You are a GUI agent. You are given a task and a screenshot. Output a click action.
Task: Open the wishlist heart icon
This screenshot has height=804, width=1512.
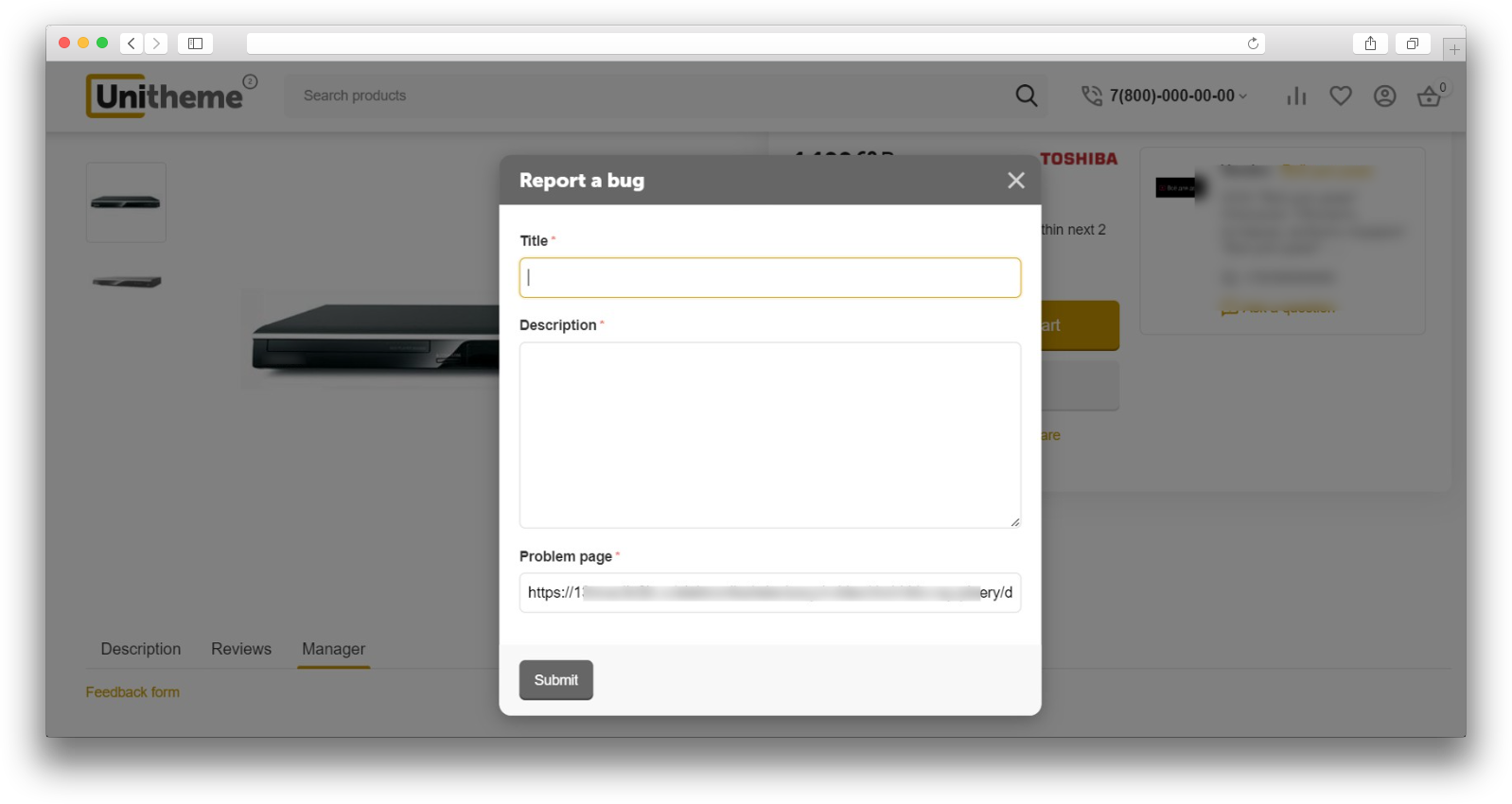(x=1340, y=96)
